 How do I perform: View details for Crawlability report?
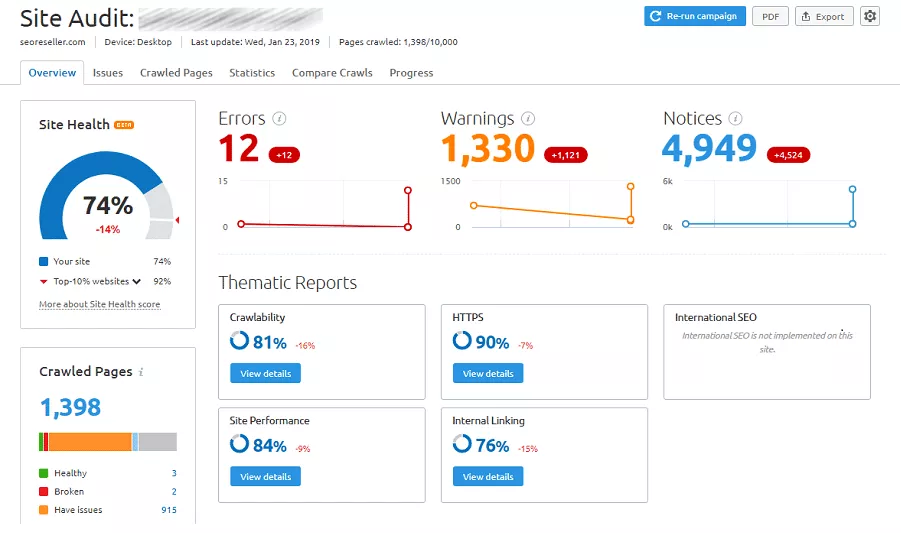pos(265,373)
